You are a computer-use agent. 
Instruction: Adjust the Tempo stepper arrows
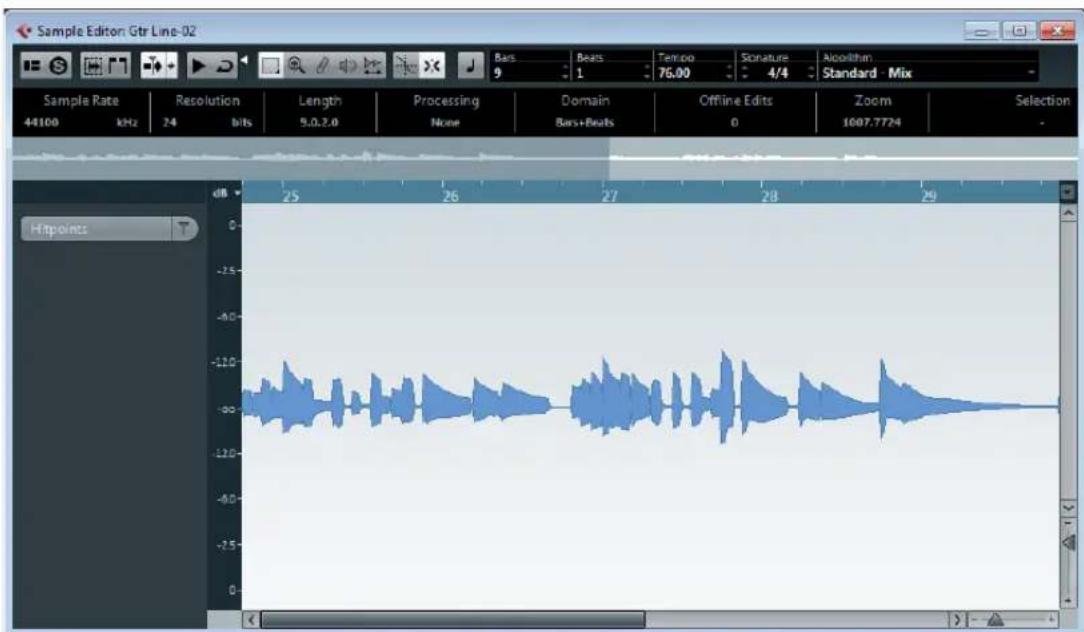pyautogui.click(x=729, y=73)
